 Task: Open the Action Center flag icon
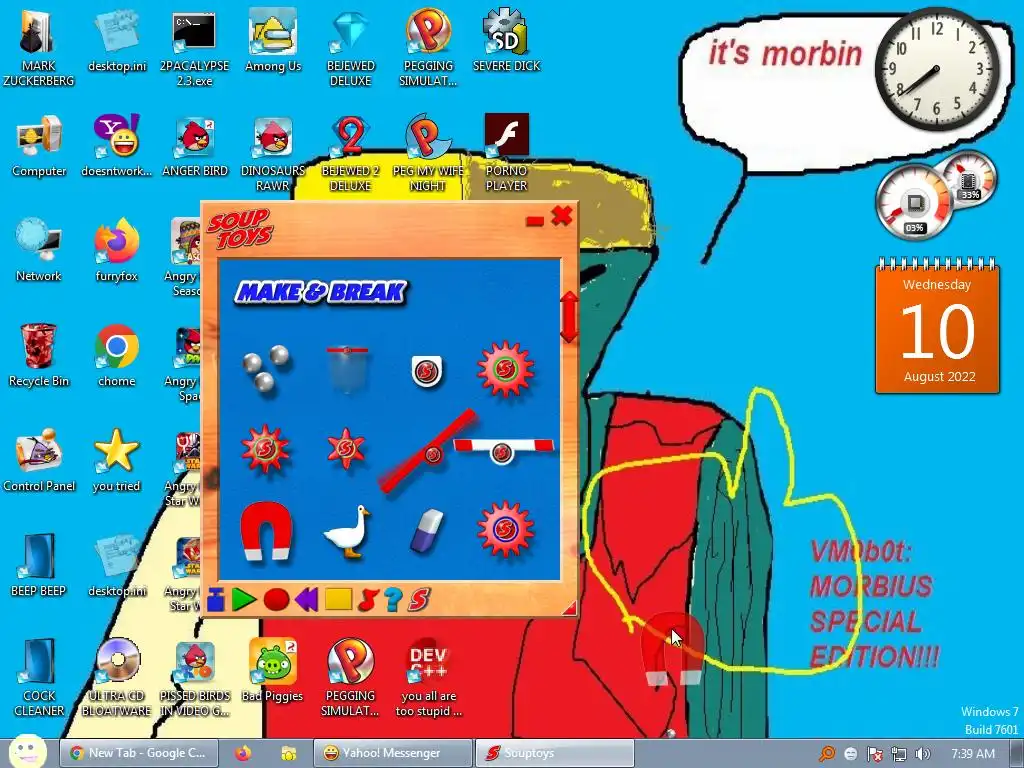coord(874,754)
